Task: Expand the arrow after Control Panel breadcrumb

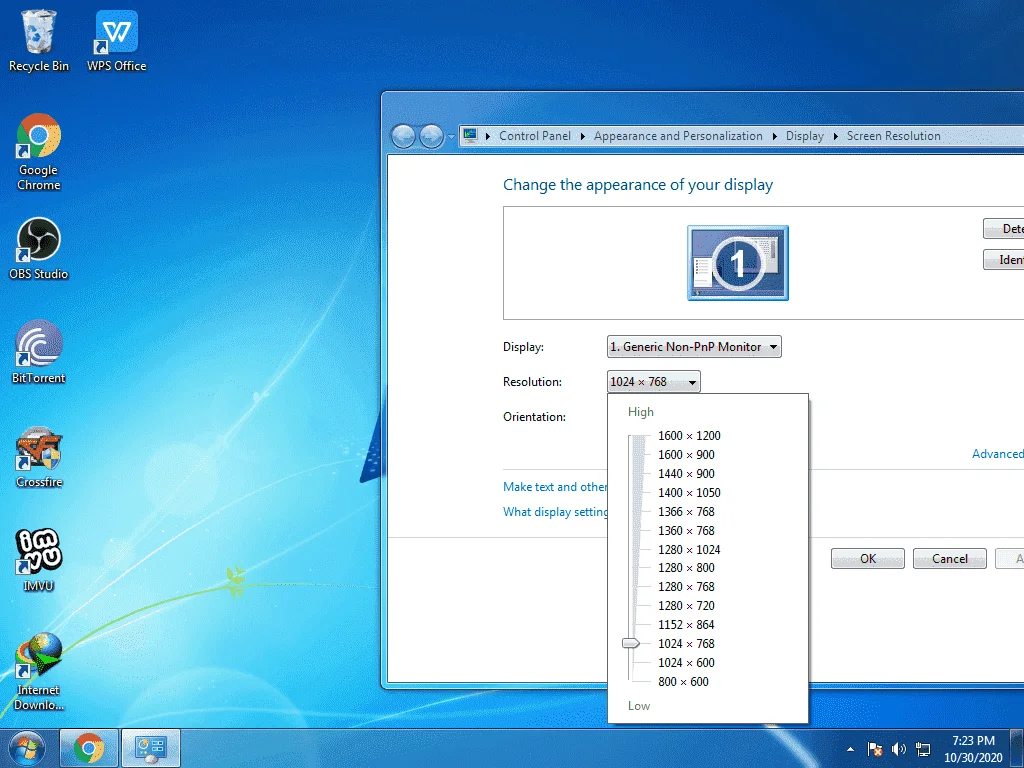Action: 583,136
